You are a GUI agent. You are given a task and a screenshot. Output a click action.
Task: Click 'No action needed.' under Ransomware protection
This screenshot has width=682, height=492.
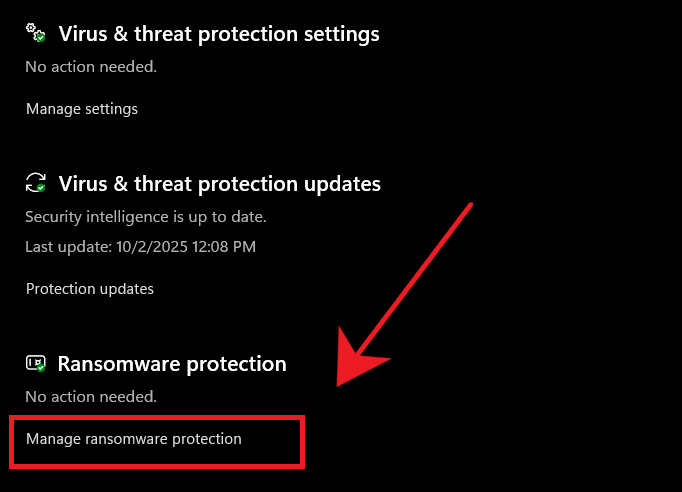click(91, 397)
